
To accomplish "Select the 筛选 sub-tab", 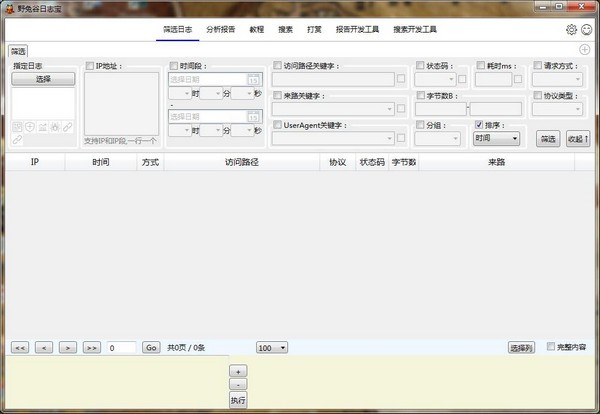I will click(x=18, y=51).
